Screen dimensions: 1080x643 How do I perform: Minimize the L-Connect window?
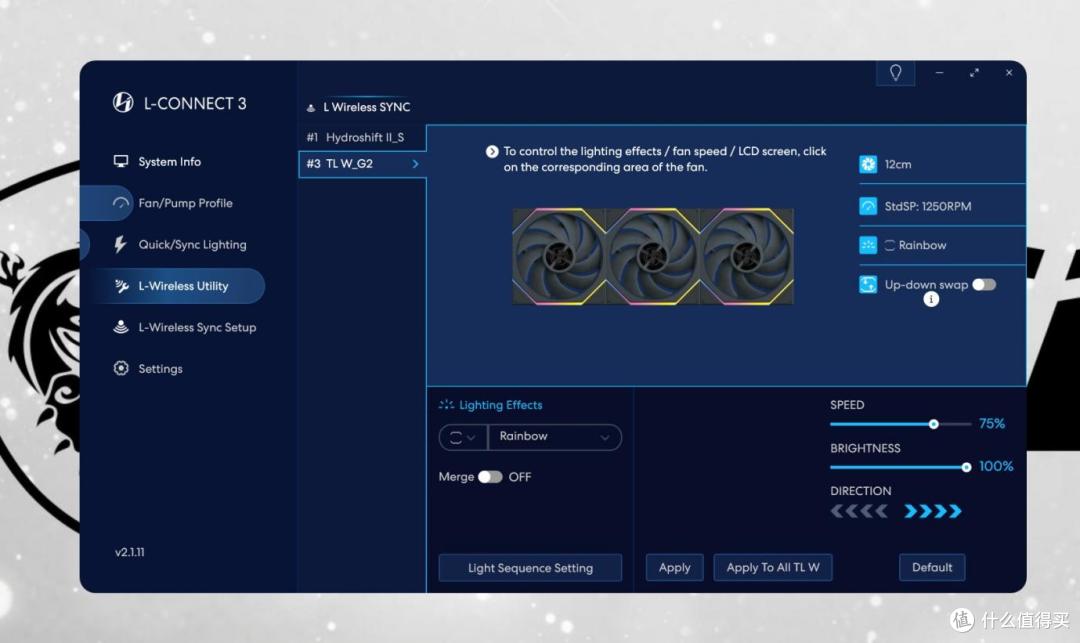click(x=939, y=72)
